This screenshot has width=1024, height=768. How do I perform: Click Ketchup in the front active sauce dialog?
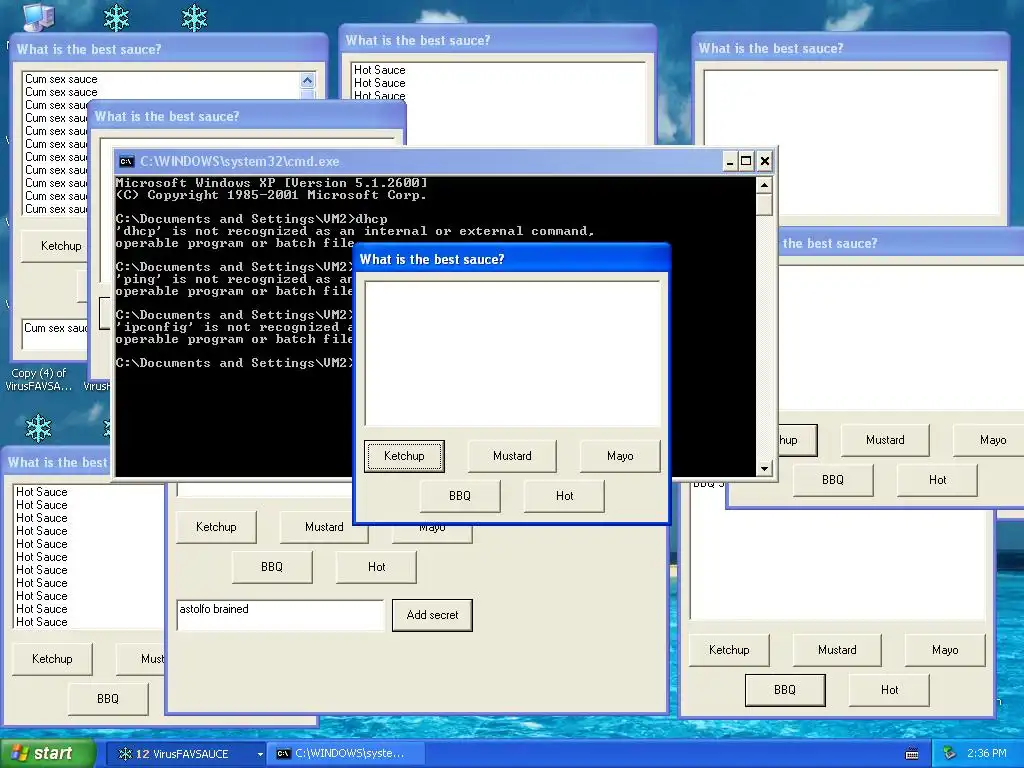[x=404, y=456]
